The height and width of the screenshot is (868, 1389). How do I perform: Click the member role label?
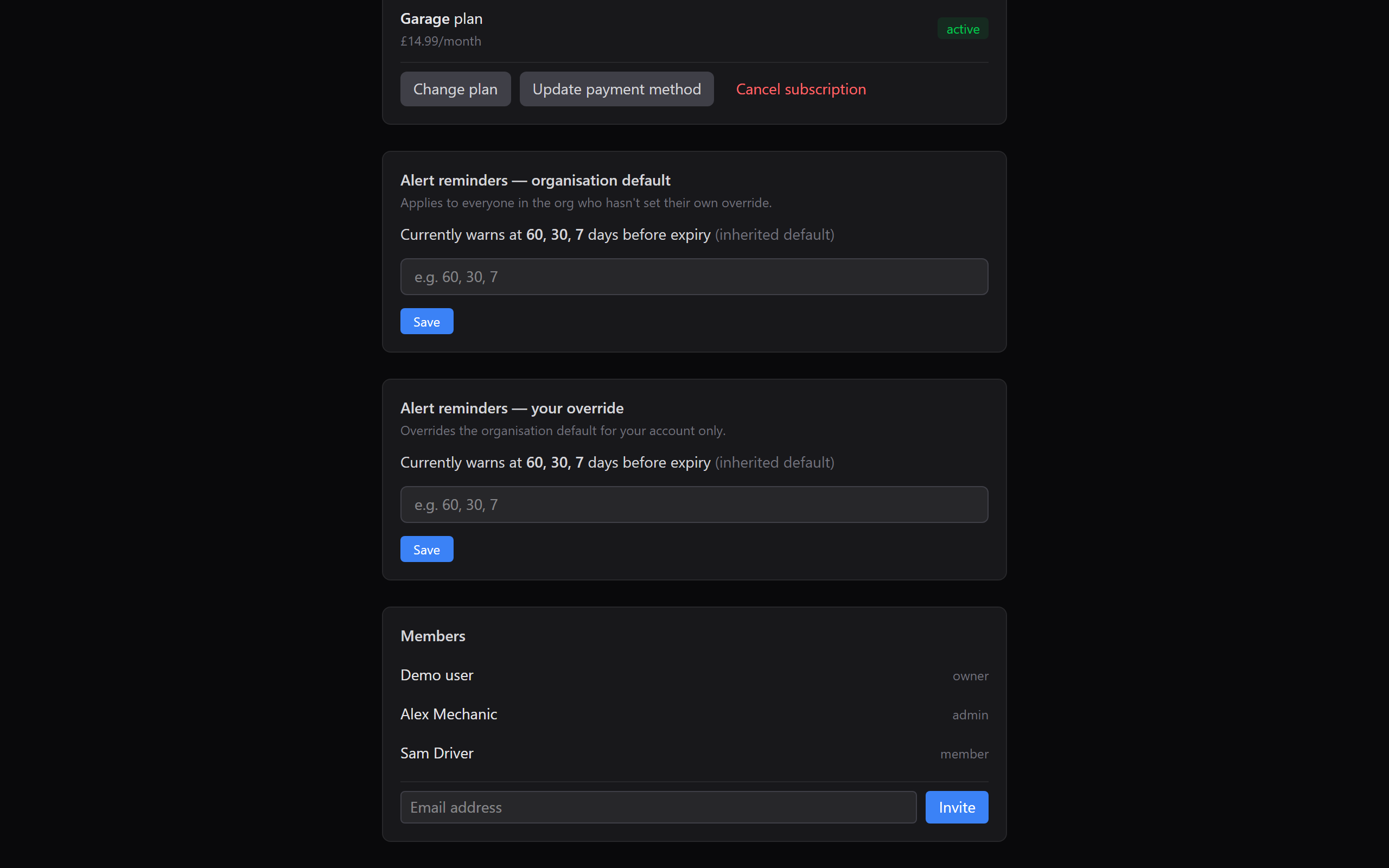[x=964, y=754]
